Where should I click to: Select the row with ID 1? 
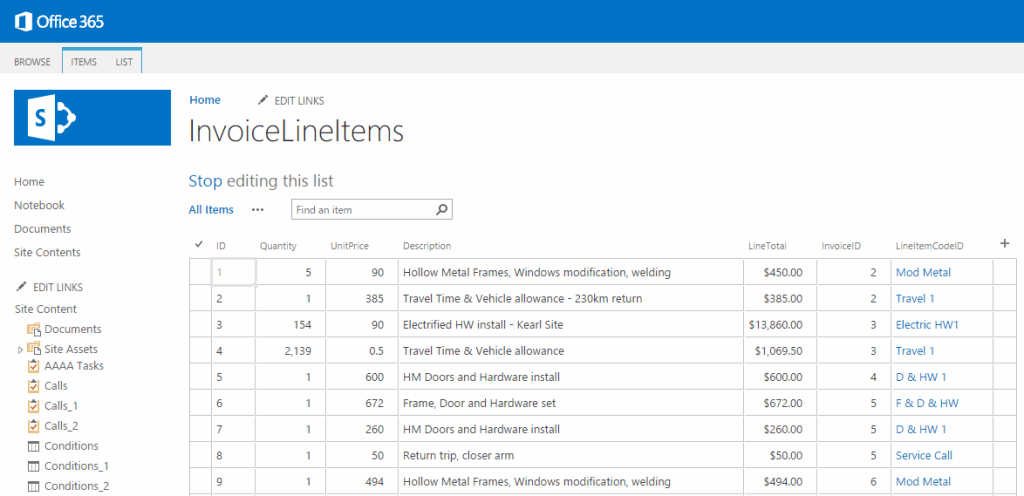point(200,272)
